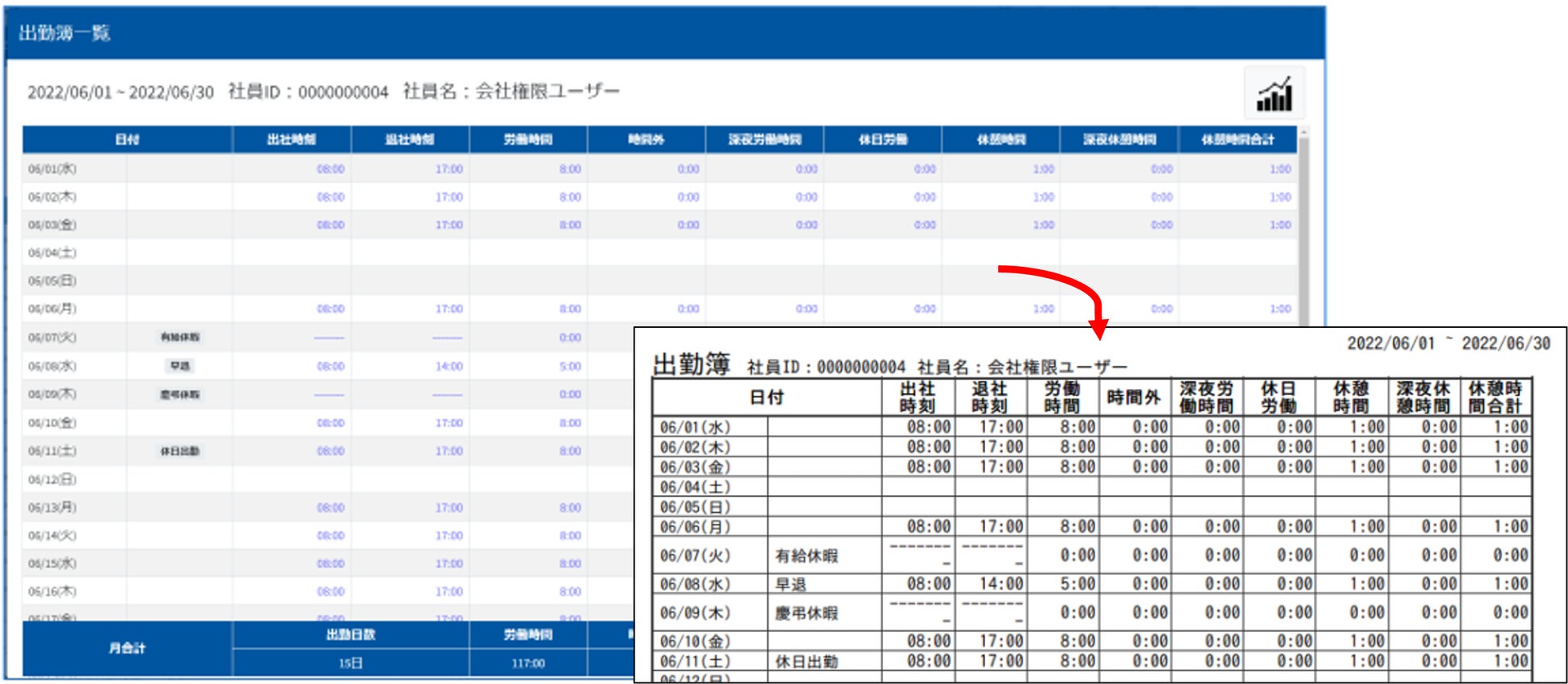Click 休日出勤 in the printed report

coord(807,661)
